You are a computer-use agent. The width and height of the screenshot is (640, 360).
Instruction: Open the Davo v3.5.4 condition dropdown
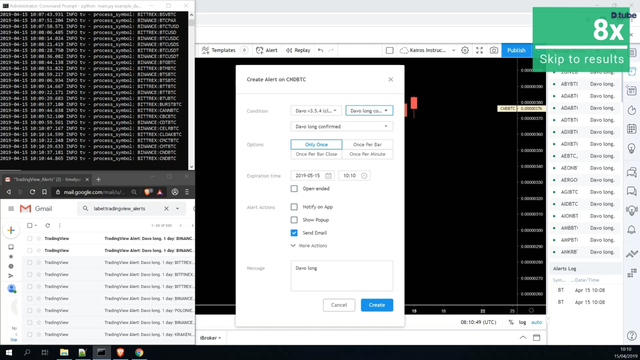coord(316,111)
